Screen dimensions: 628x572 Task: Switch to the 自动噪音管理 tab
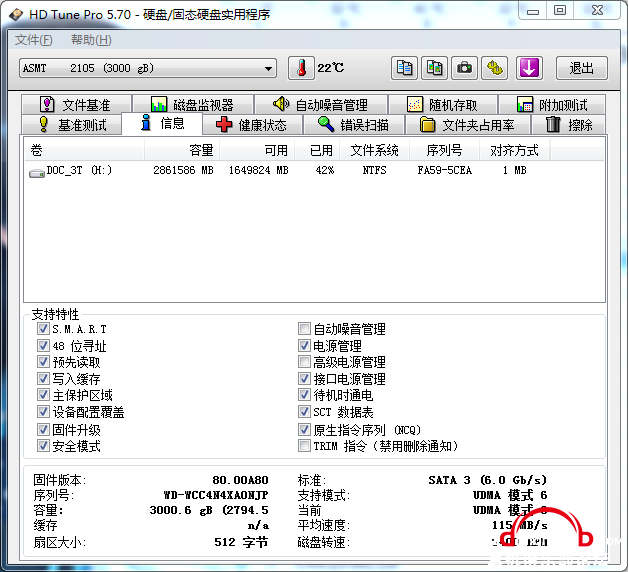click(321, 105)
